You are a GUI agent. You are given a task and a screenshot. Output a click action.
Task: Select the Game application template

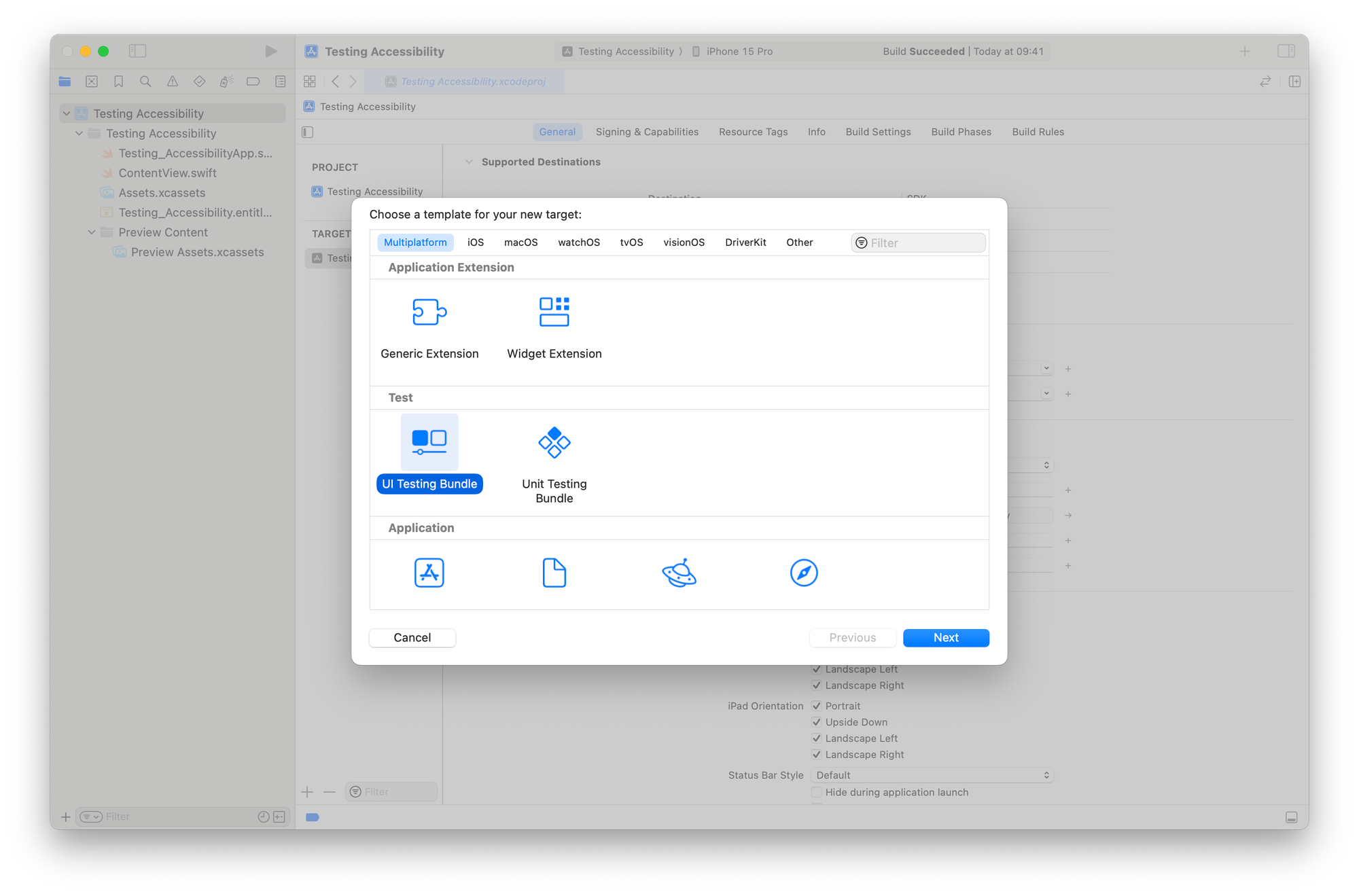point(679,573)
